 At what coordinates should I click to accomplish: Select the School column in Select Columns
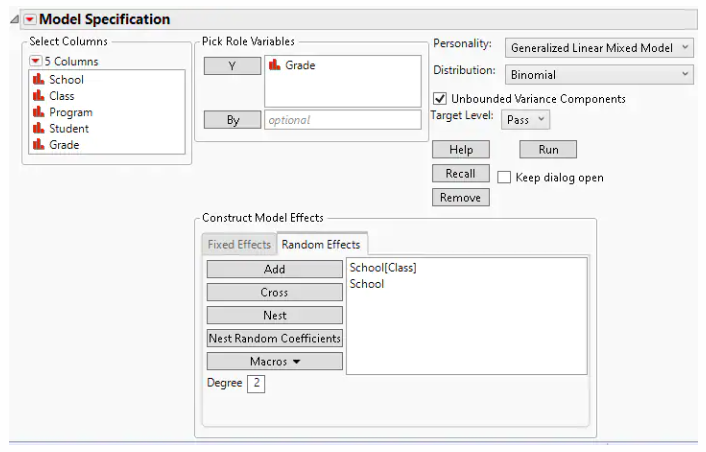(x=66, y=80)
